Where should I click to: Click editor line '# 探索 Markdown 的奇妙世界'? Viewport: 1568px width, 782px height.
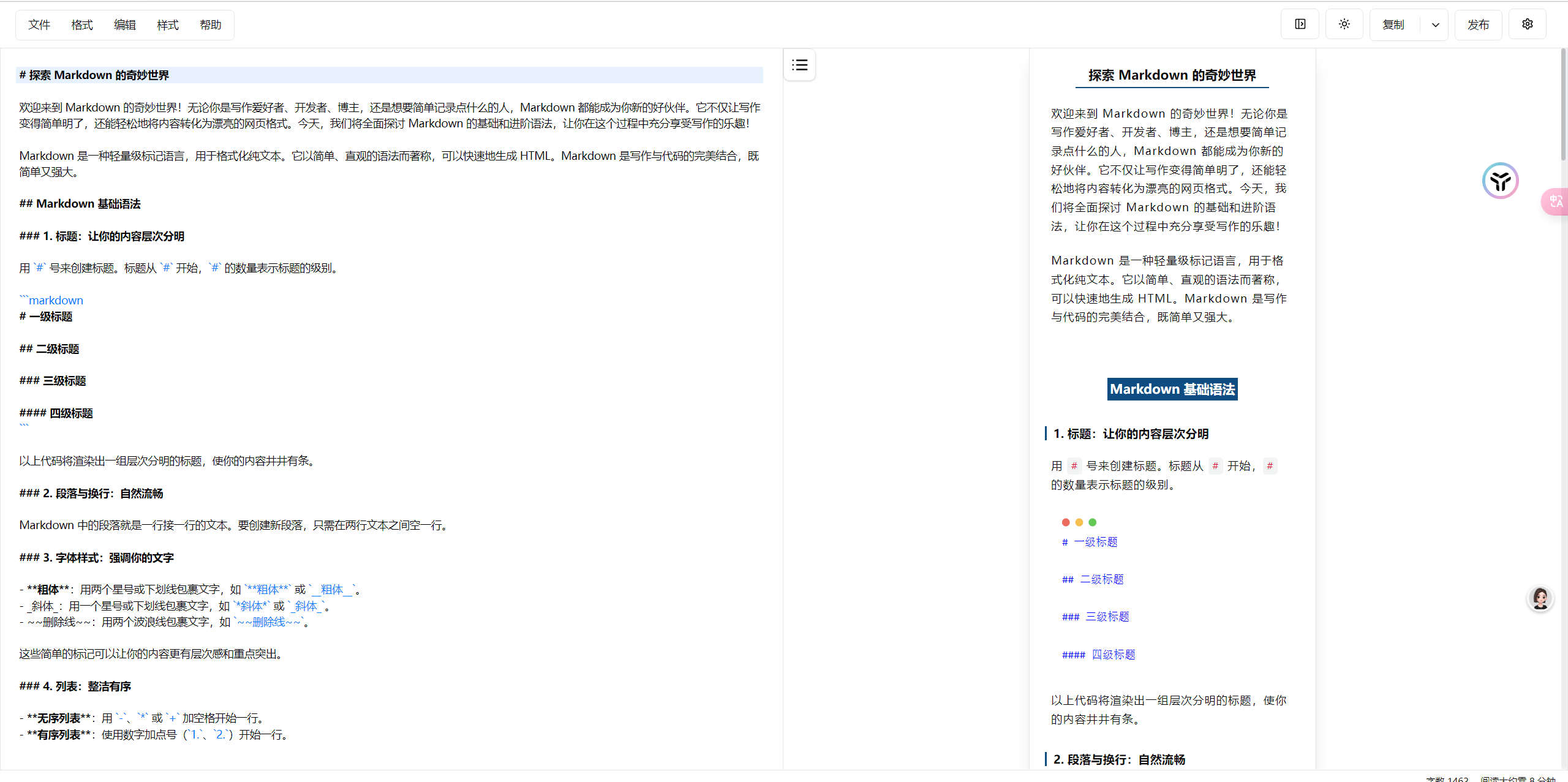click(390, 75)
